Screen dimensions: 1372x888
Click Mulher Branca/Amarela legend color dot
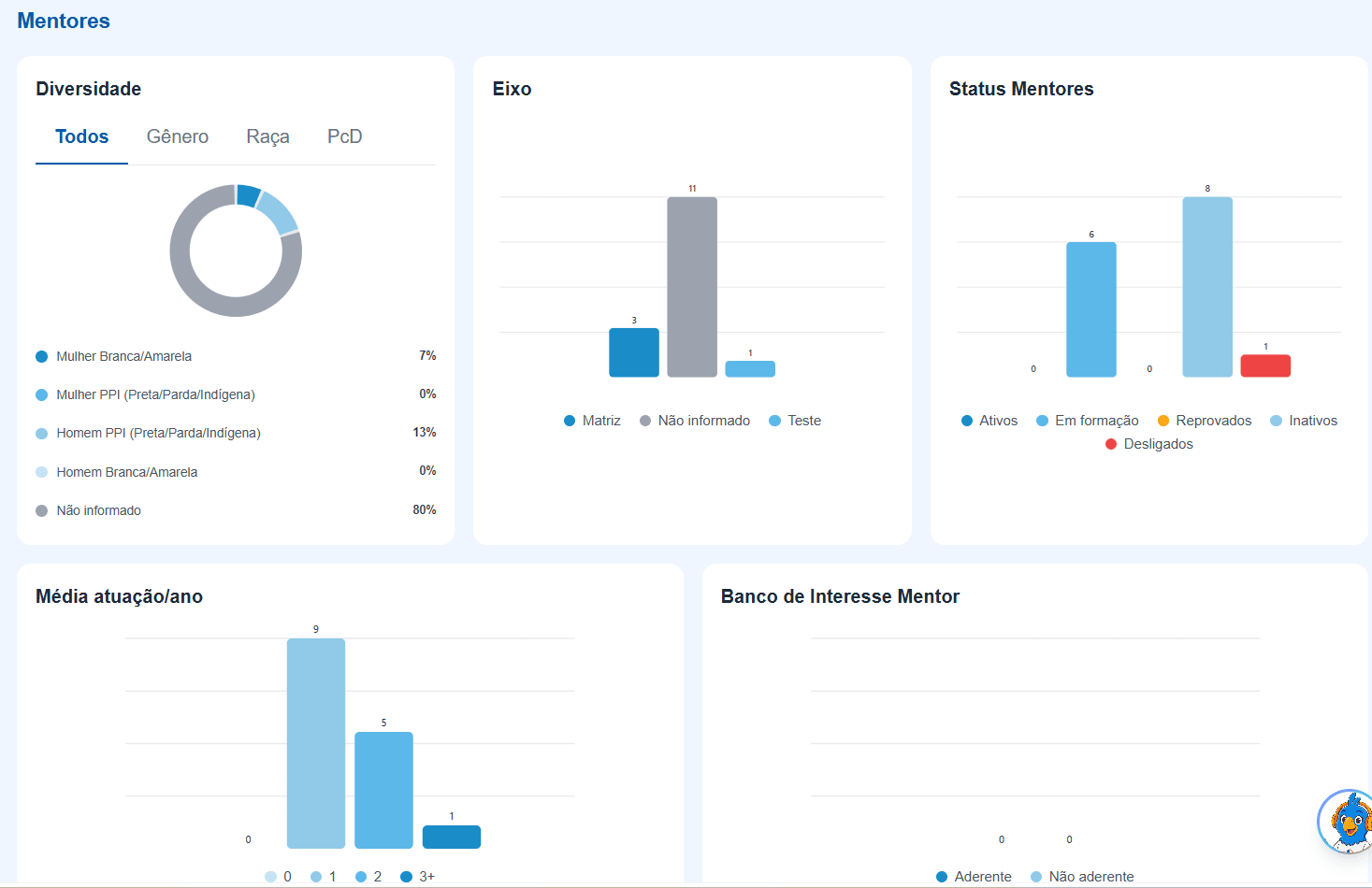coord(41,356)
